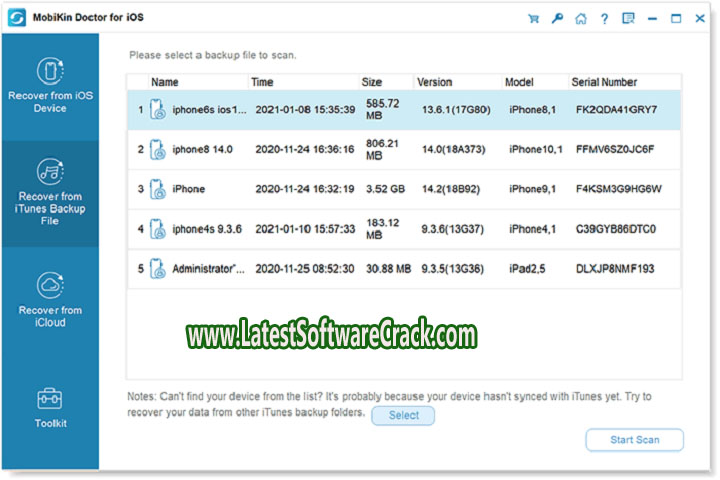Viewport: 720px width, 480px height.
Task: Sort by the Version column header
Action: 434,82
